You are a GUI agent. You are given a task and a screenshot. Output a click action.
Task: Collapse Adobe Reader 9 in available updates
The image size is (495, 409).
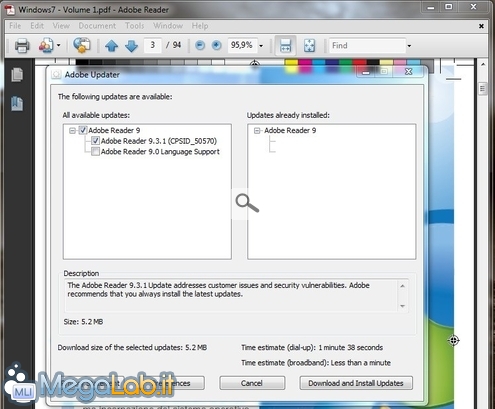coord(72,130)
